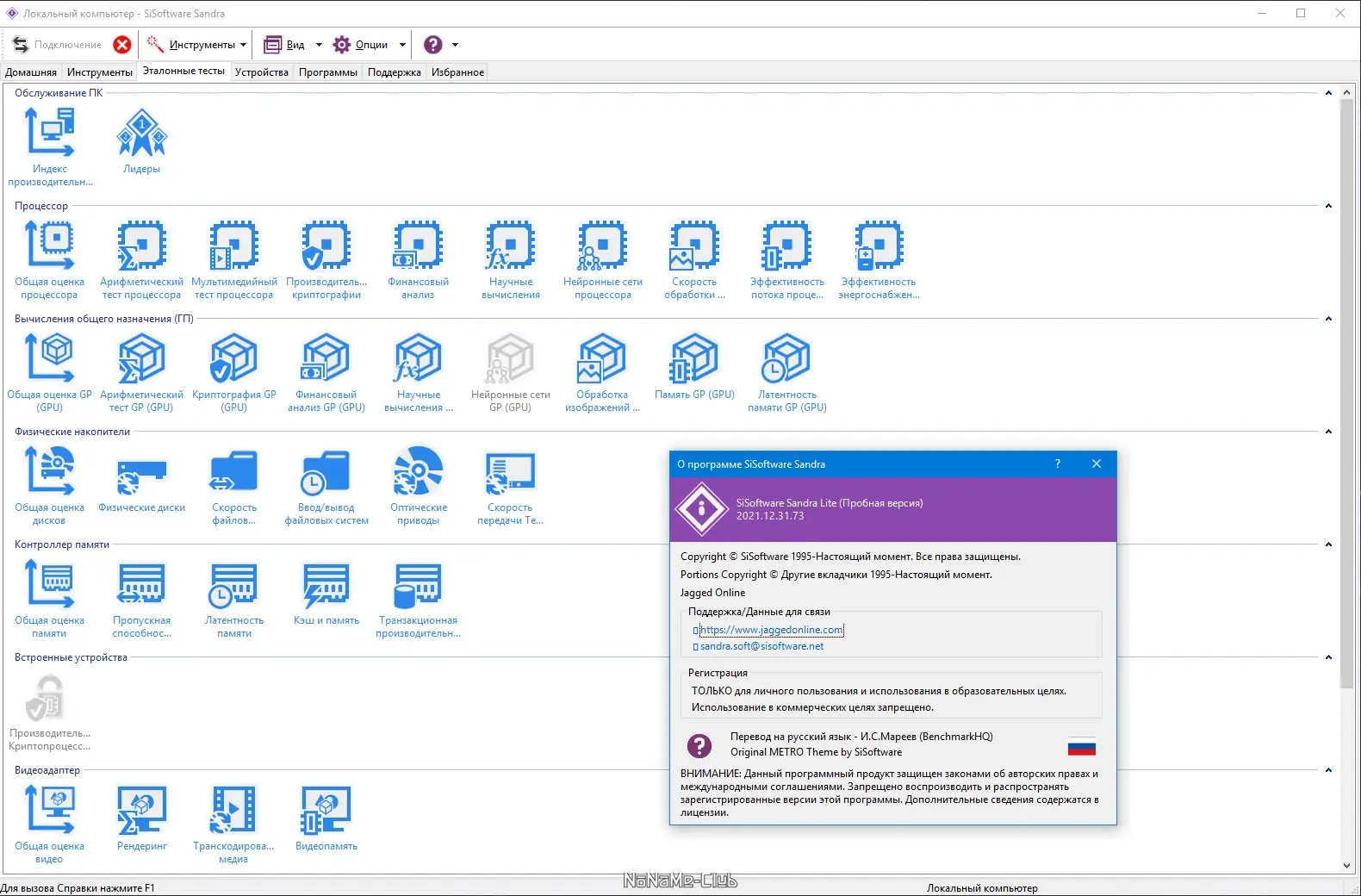Open Производительность криптографии benchmark
Viewport: 1361px width, 896px height.
point(326,259)
